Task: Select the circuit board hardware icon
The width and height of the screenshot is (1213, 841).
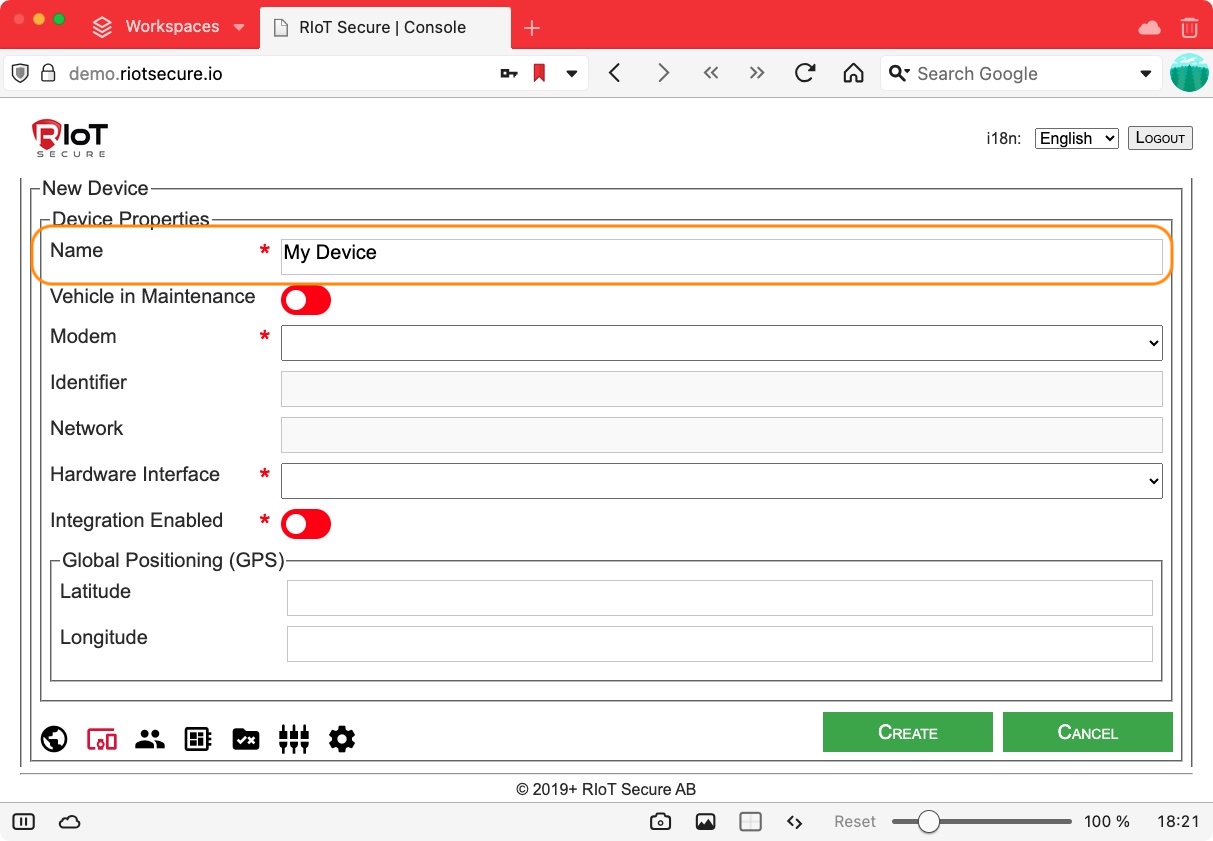Action: click(x=198, y=739)
